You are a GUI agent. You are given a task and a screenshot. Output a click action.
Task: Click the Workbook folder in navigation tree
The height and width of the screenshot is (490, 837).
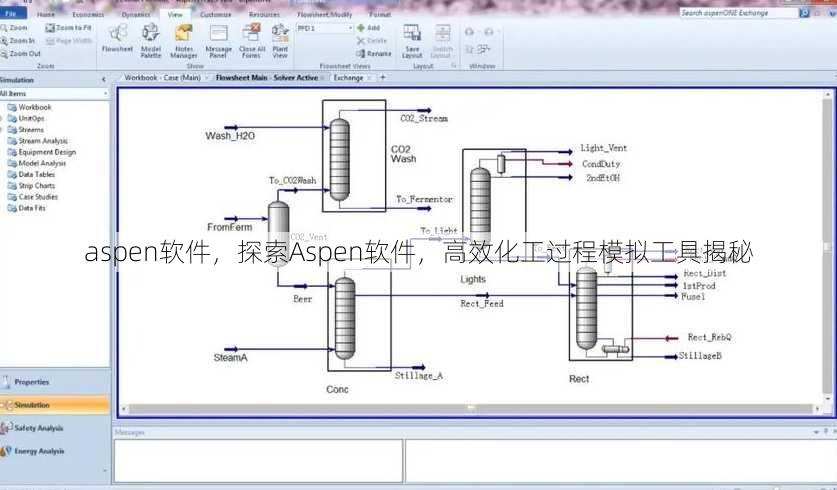[x=29, y=107]
